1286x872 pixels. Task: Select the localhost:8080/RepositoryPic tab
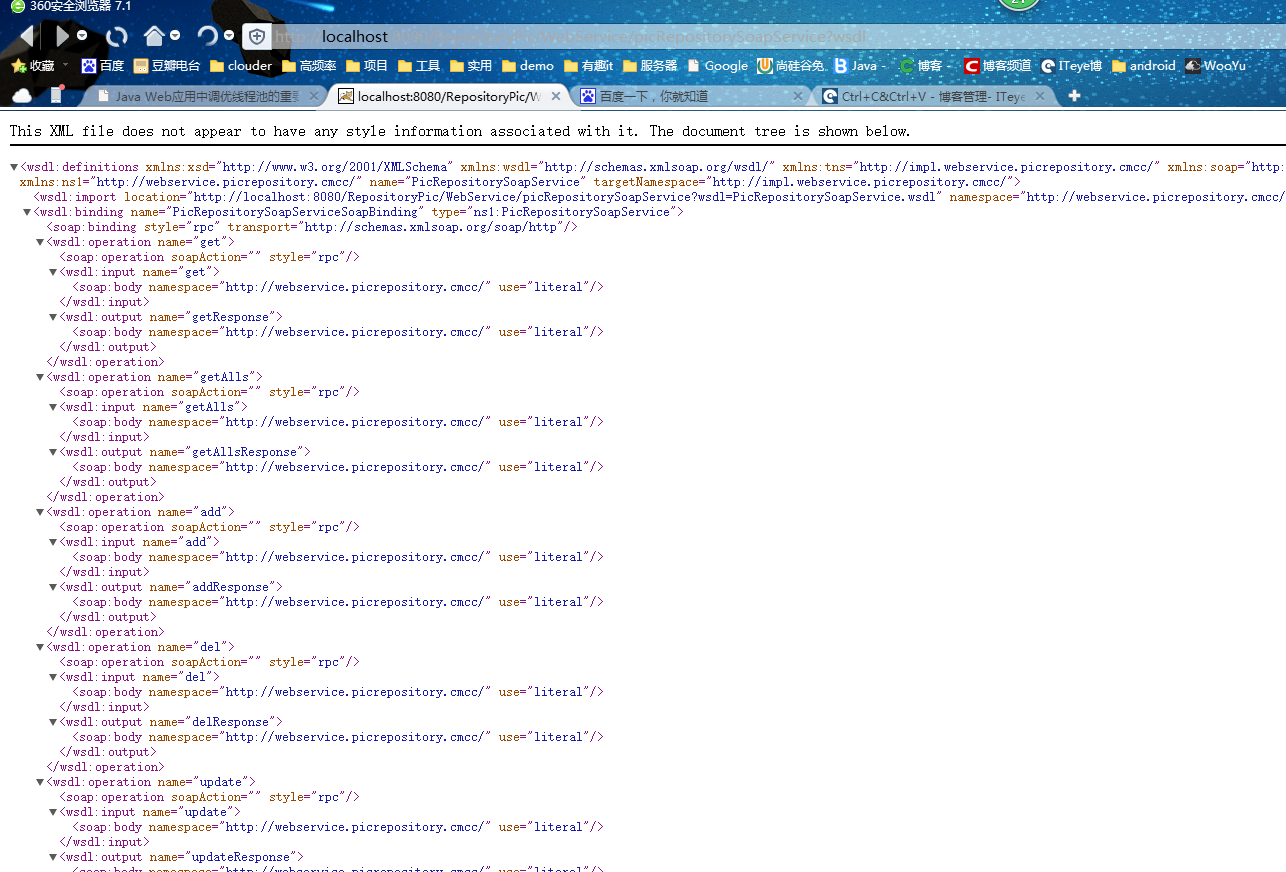click(448, 96)
